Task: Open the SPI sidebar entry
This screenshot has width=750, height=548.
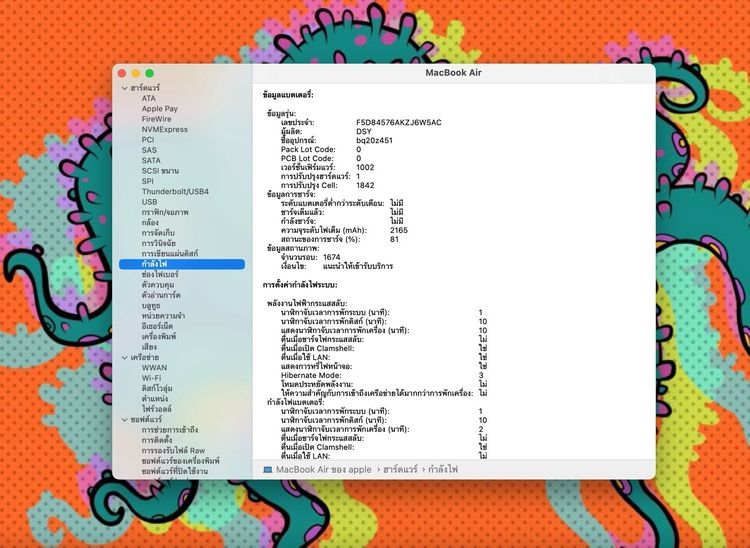Action: pyautogui.click(x=148, y=181)
